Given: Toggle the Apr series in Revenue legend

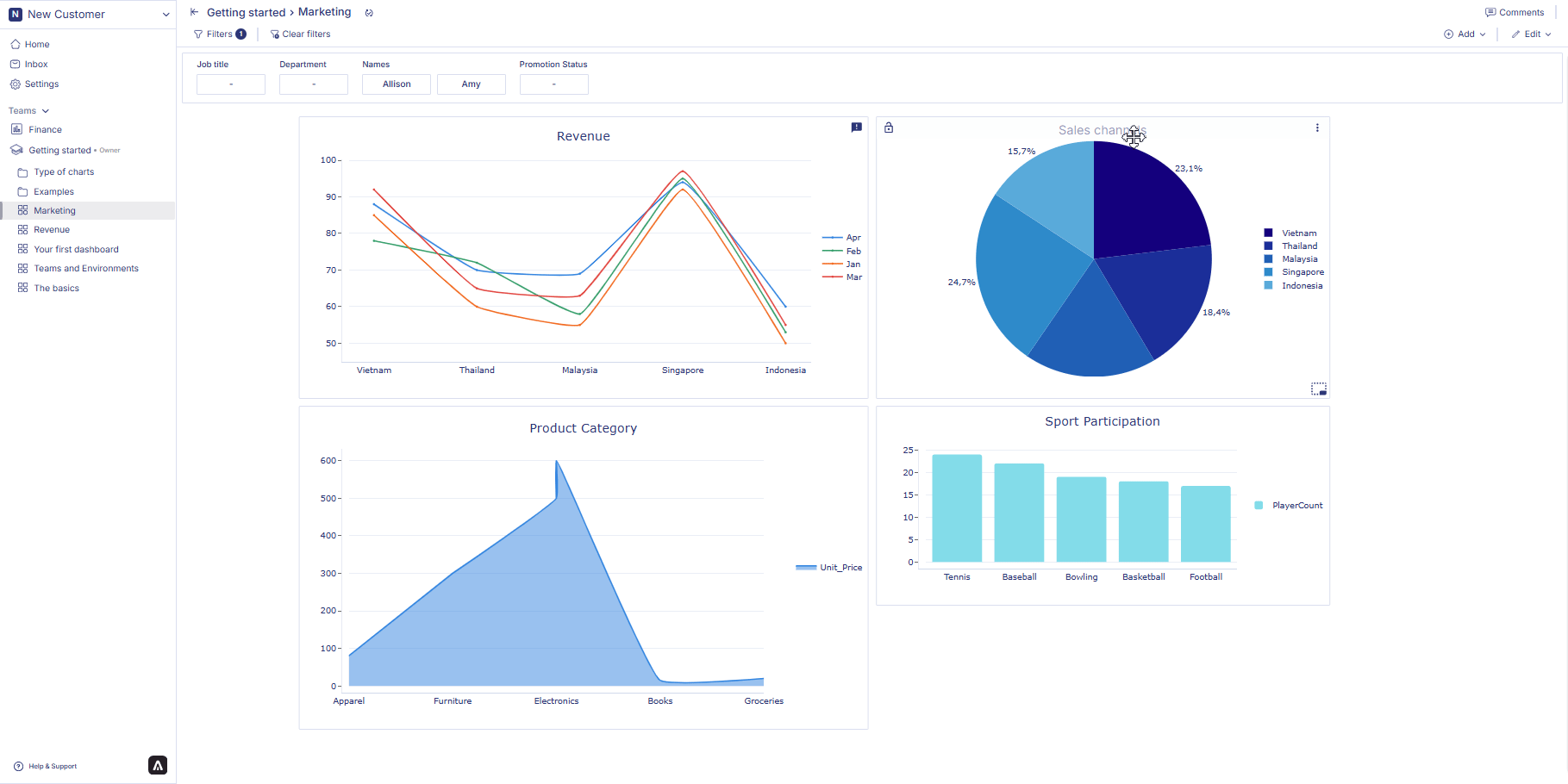Looking at the screenshot, I should click(x=842, y=238).
